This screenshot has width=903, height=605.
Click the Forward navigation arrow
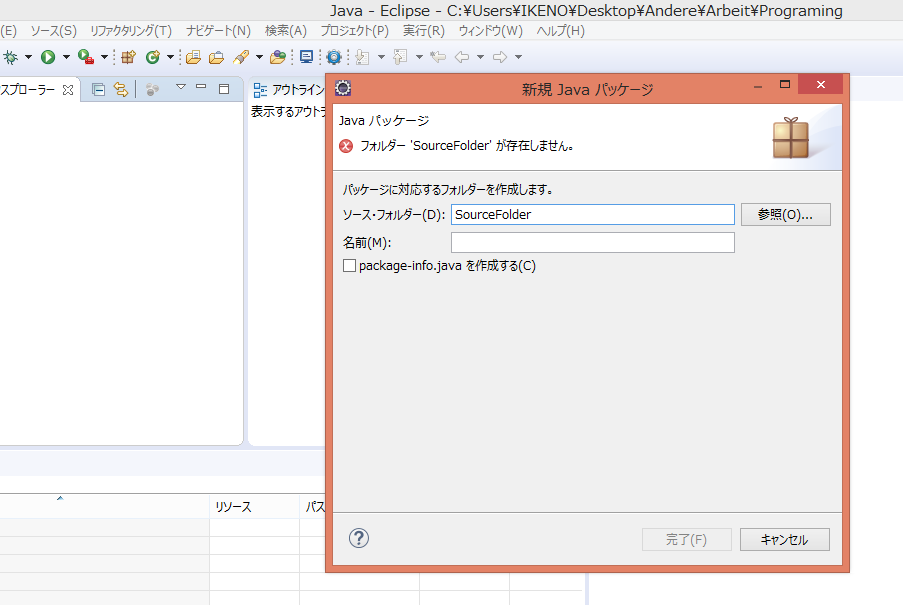[x=500, y=57]
